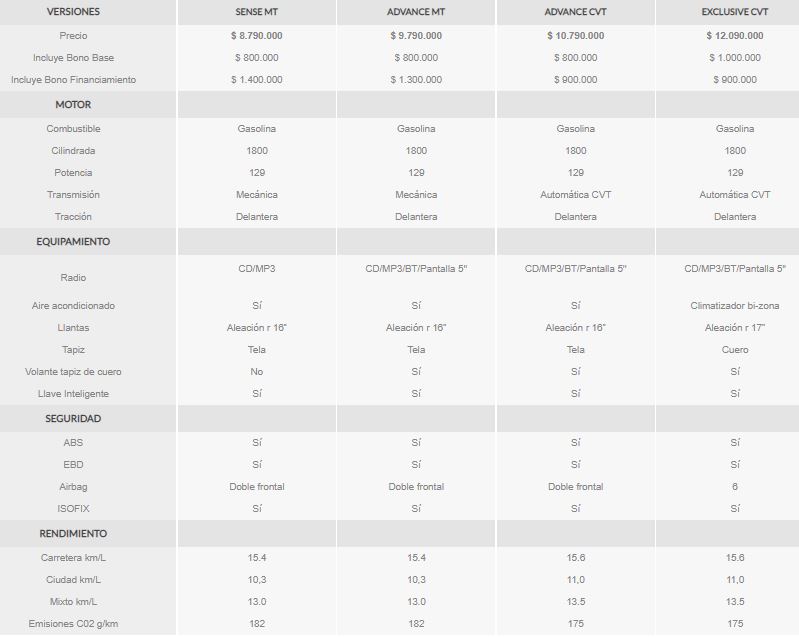Viewport: 799px width, 637px height.
Task: Click the Aleación r 17" cell
Action: click(x=735, y=328)
